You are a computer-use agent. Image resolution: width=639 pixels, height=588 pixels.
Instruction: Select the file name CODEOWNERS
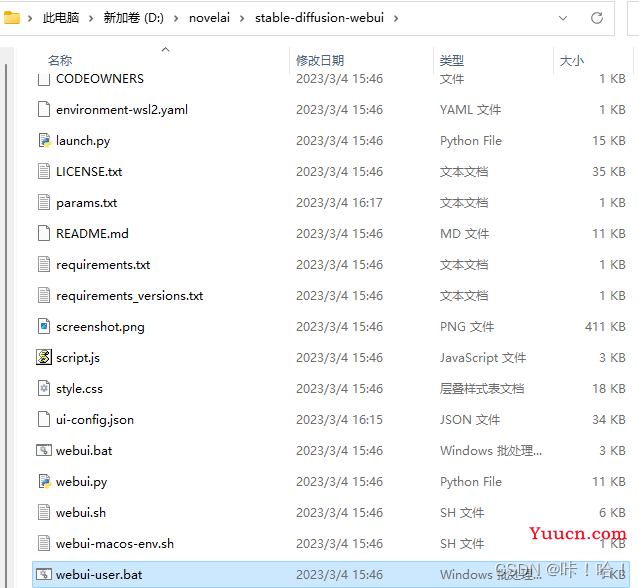click(x=100, y=79)
